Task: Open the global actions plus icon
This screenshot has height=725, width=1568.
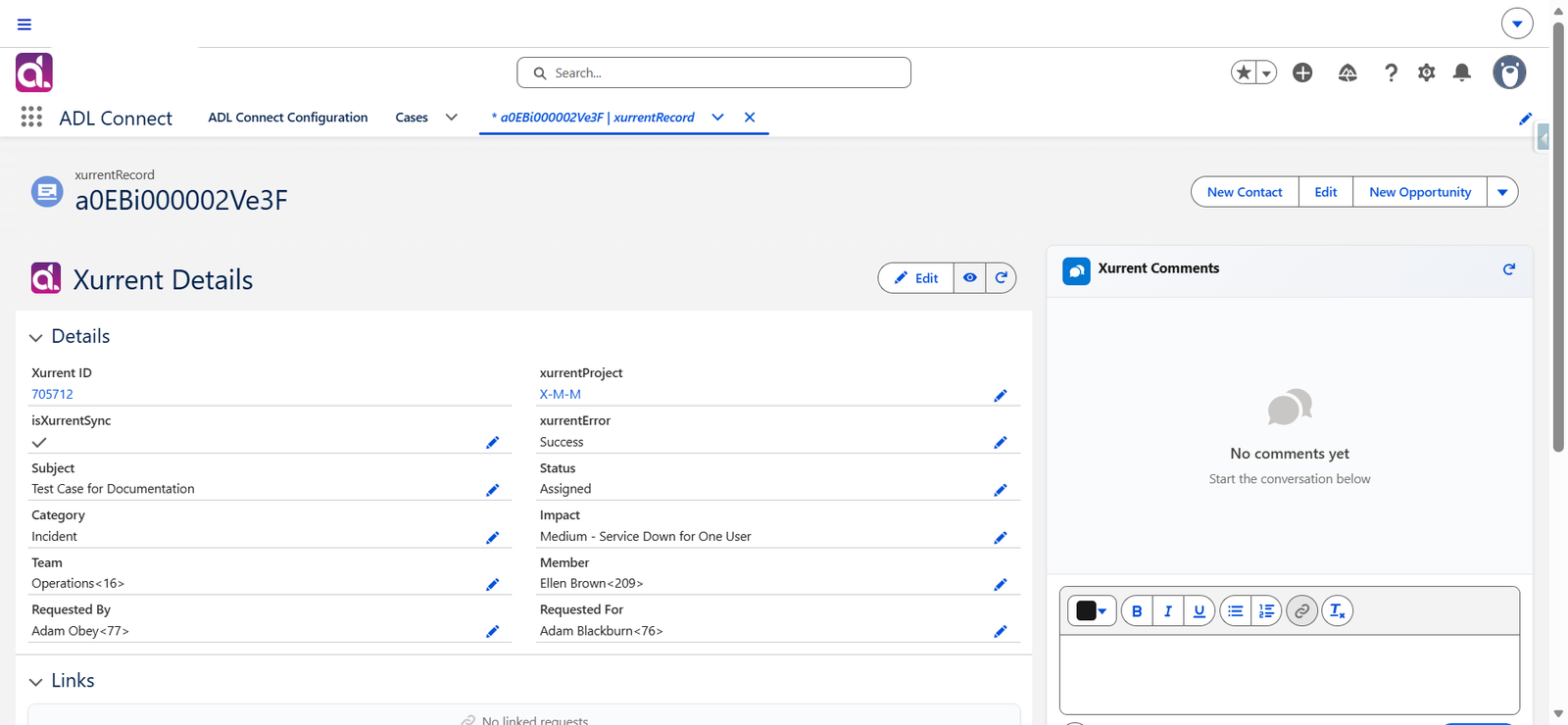Action: coord(1302,72)
